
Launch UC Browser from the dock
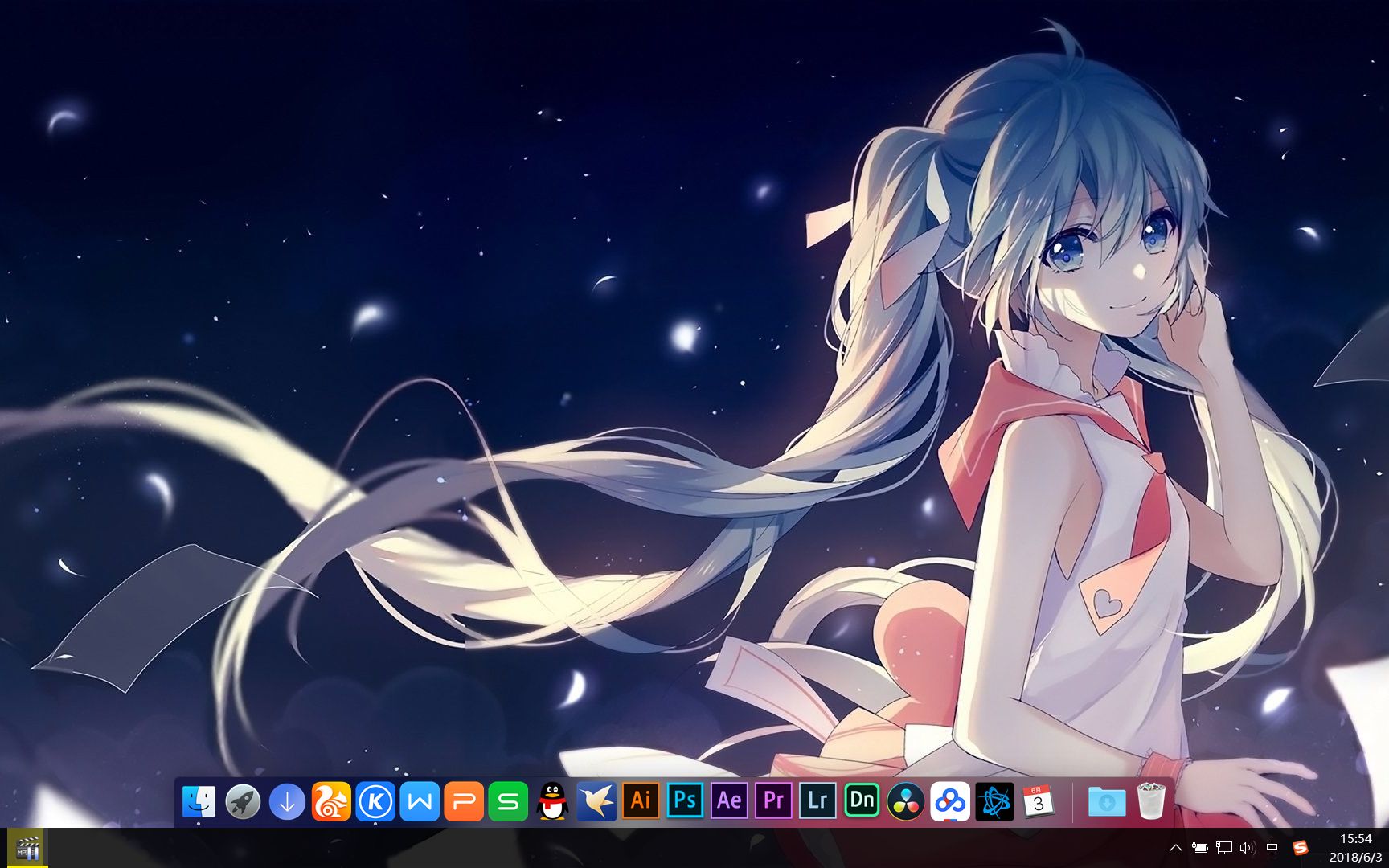331,801
